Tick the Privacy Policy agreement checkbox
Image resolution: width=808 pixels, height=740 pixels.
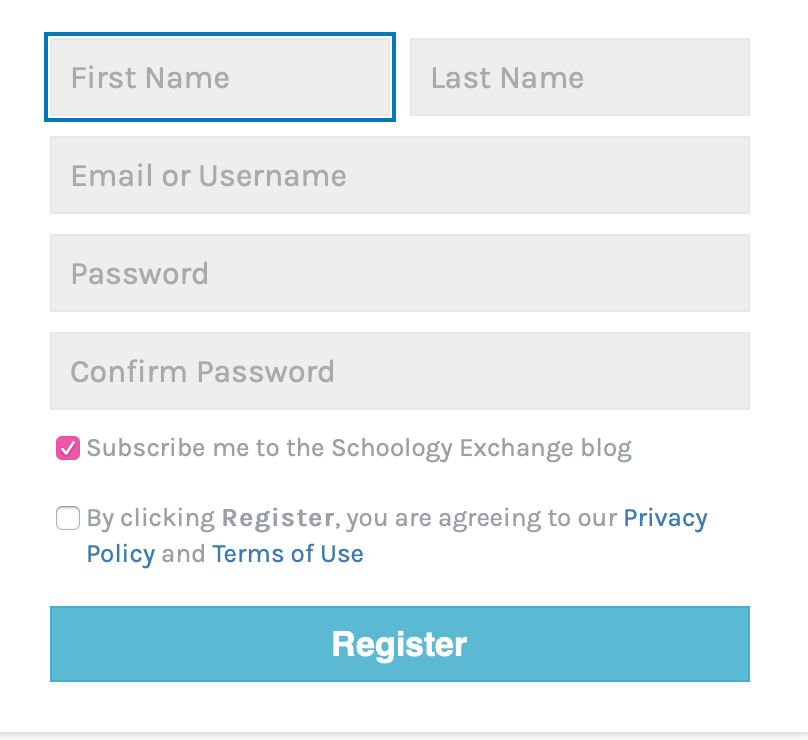point(68,518)
